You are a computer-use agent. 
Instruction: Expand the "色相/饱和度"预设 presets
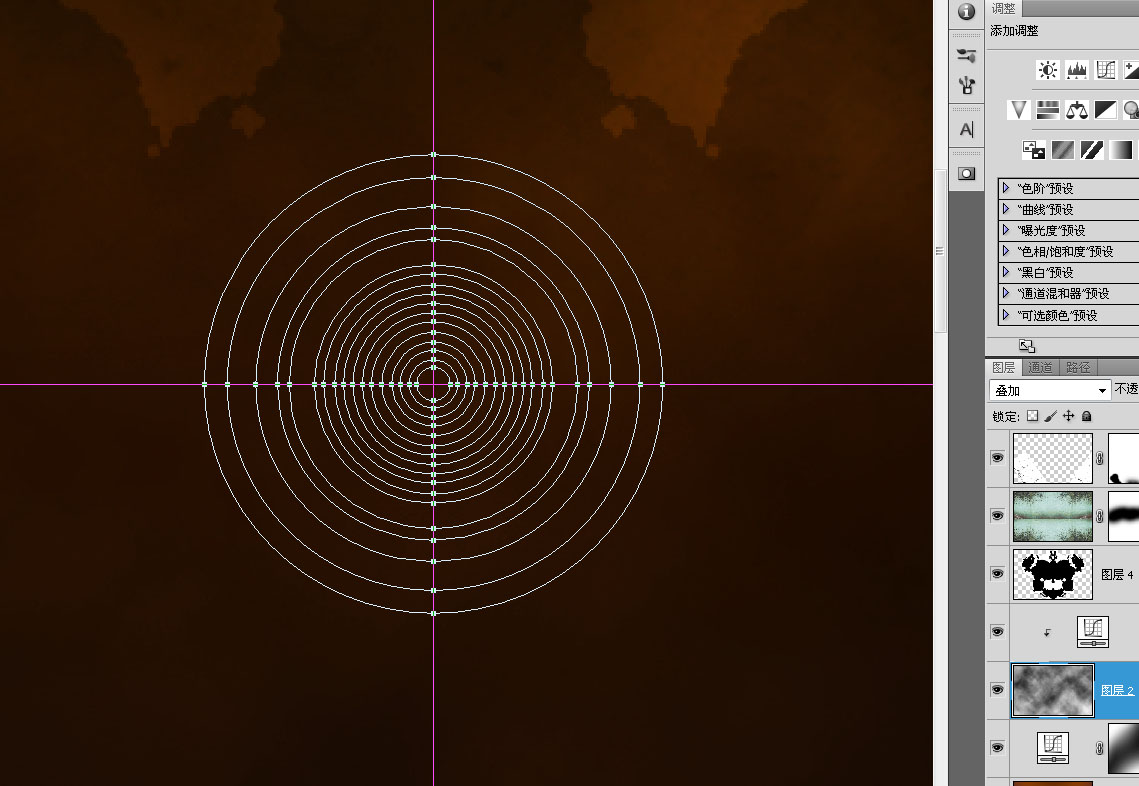(1006, 251)
